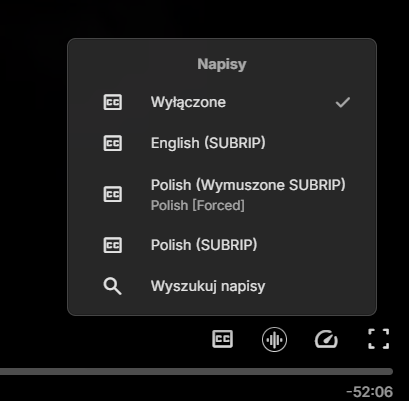
Task: Click the CC icon beside English (SUBRIP)
Action: 113,143
